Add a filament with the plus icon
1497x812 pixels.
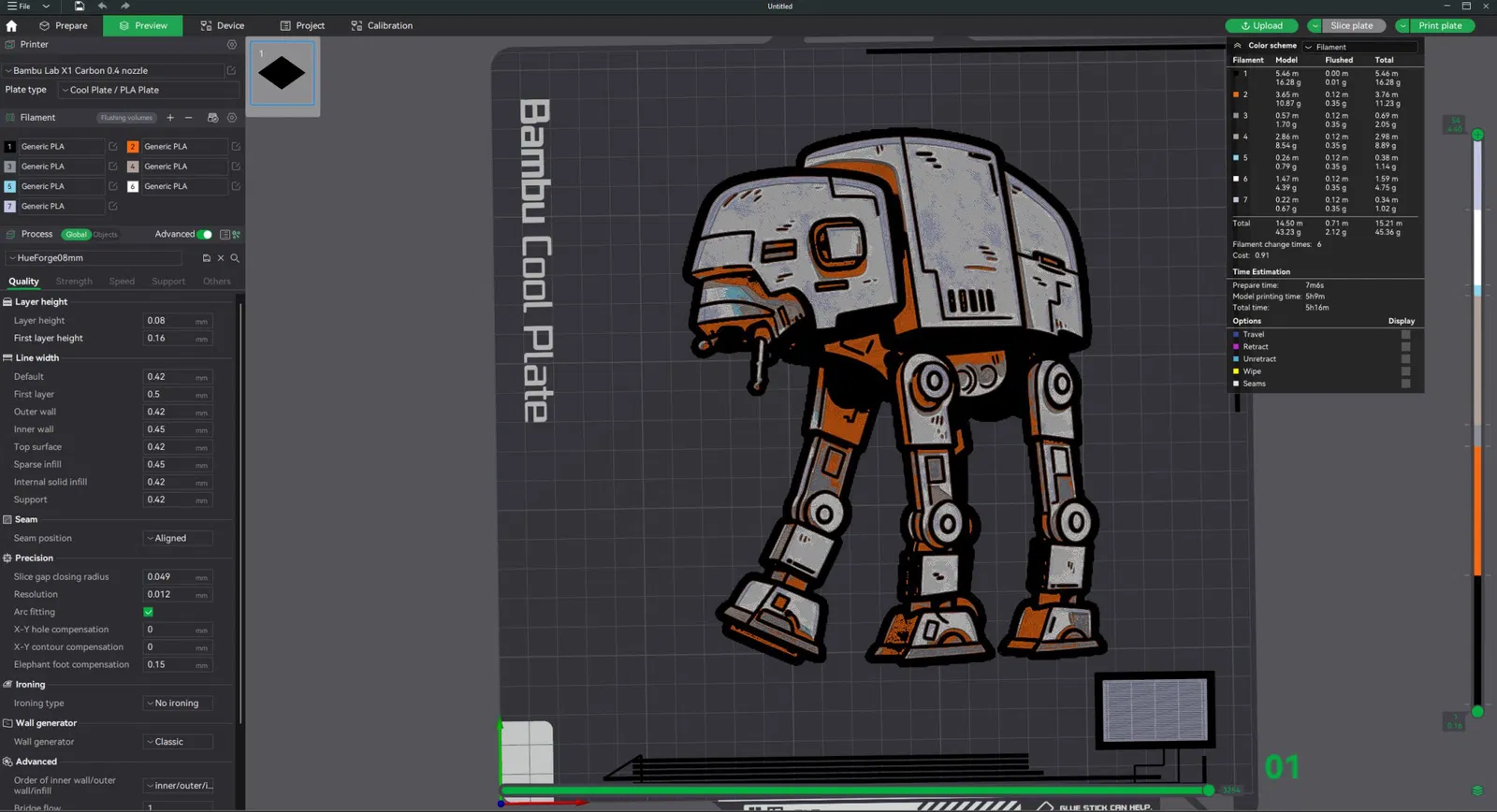tap(170, 118)
